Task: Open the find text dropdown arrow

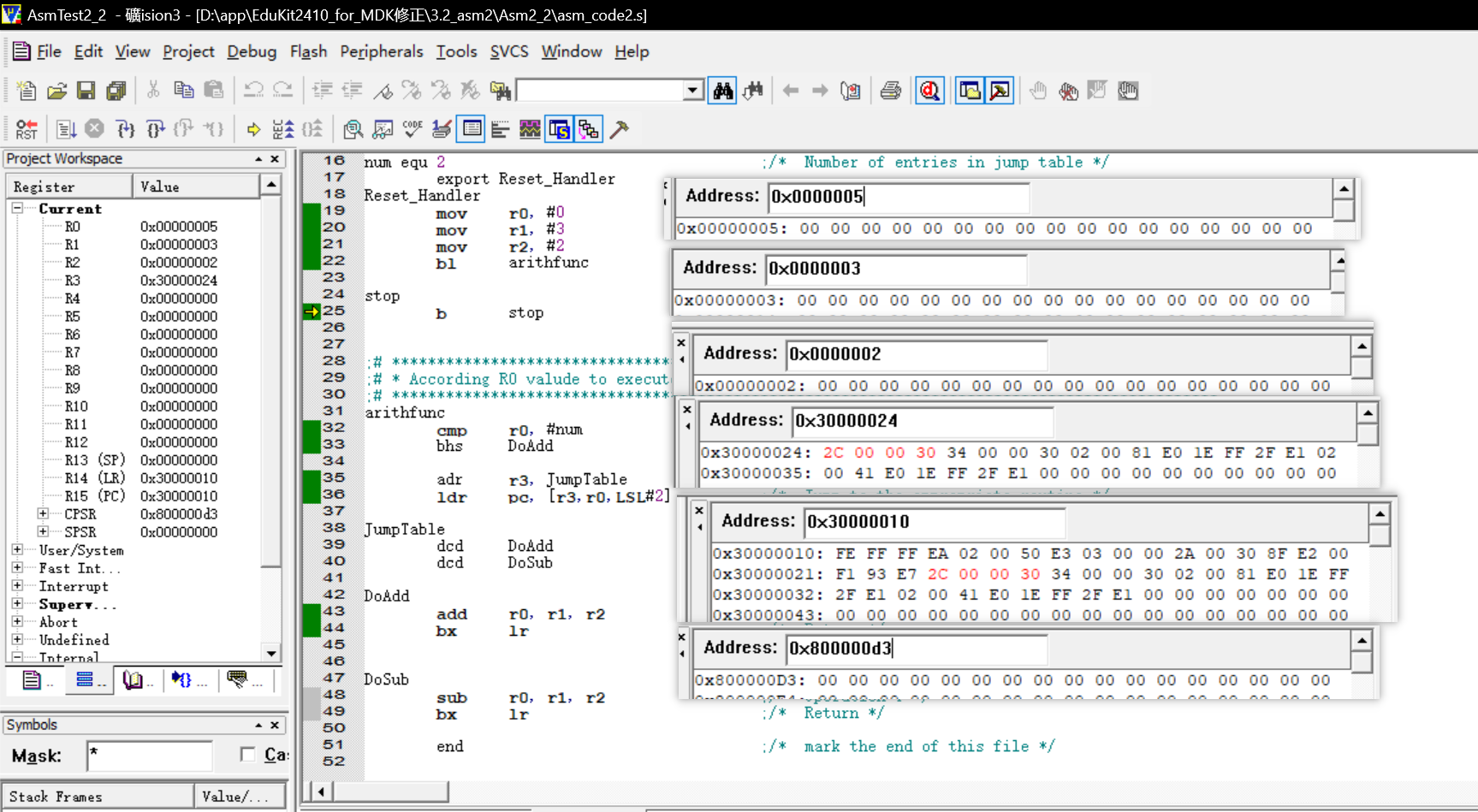Action: point(693,91)
